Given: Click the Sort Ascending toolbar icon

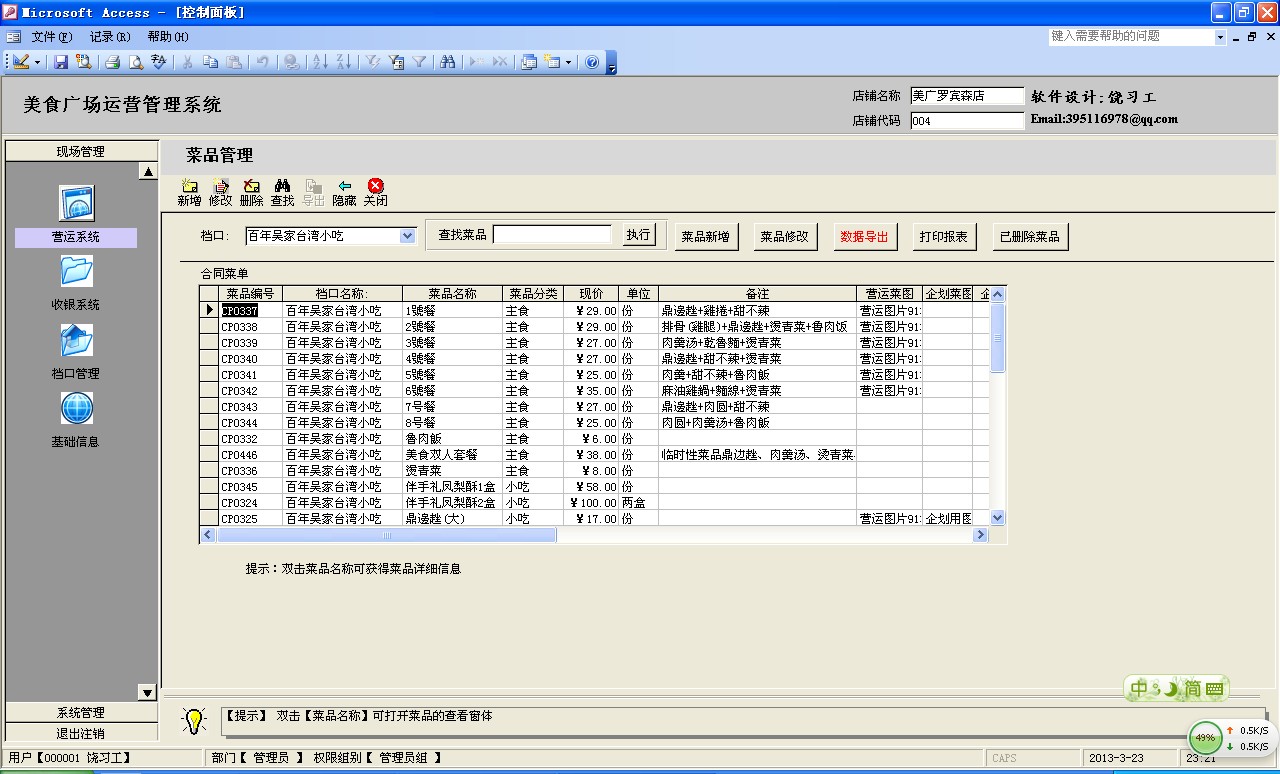Looking at the screenshot, I should pos(320,62).
